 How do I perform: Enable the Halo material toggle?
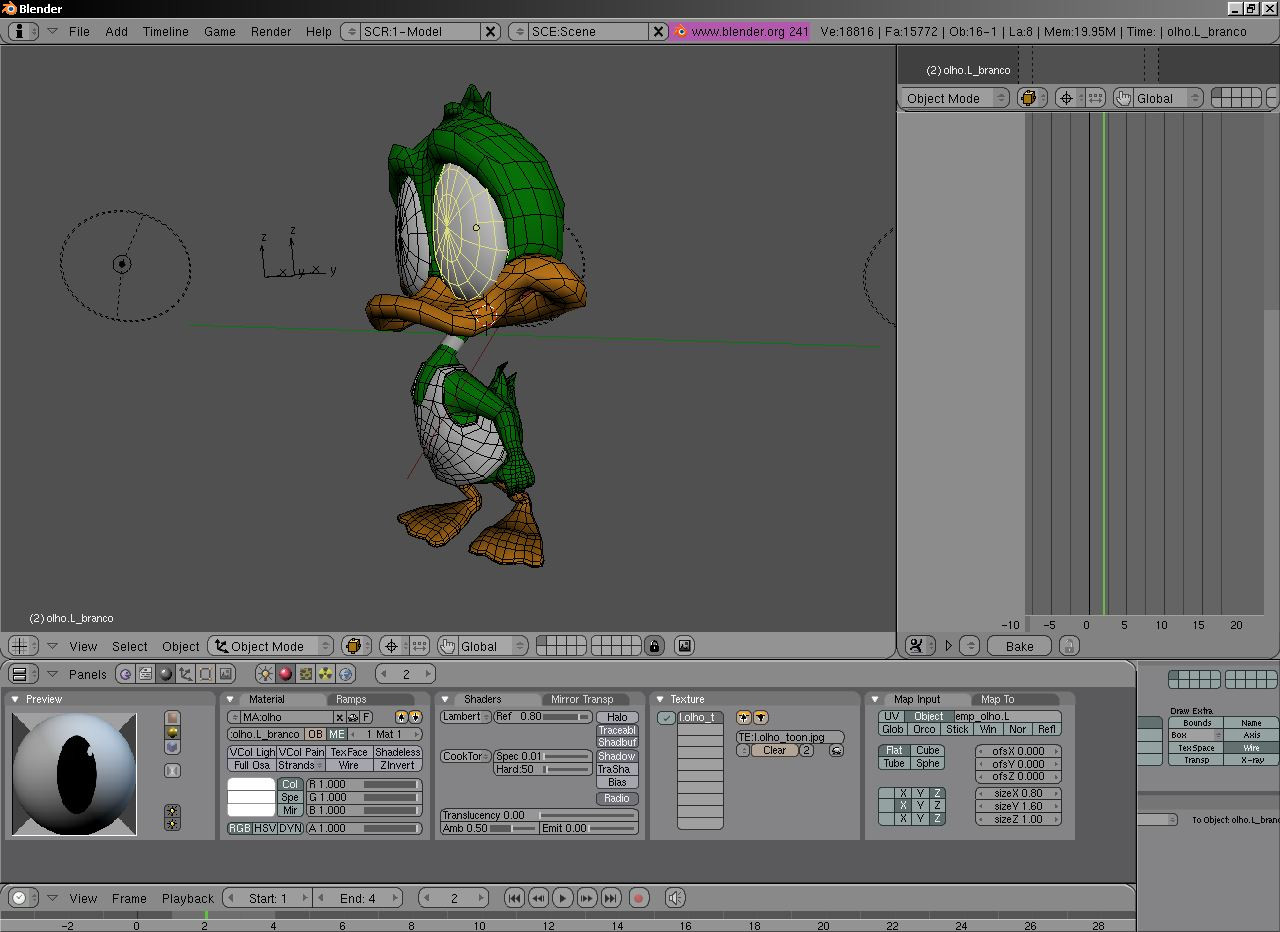click(617, 717)
